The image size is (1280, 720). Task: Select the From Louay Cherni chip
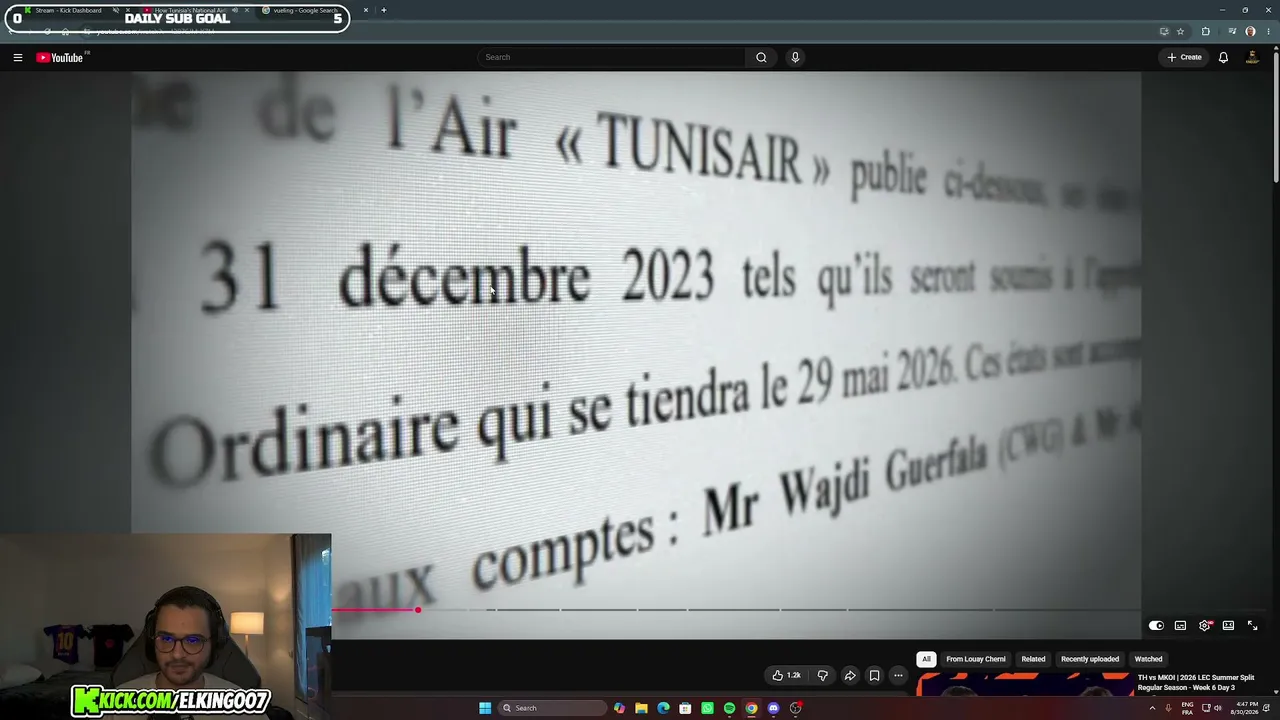(x=976, y=659)
